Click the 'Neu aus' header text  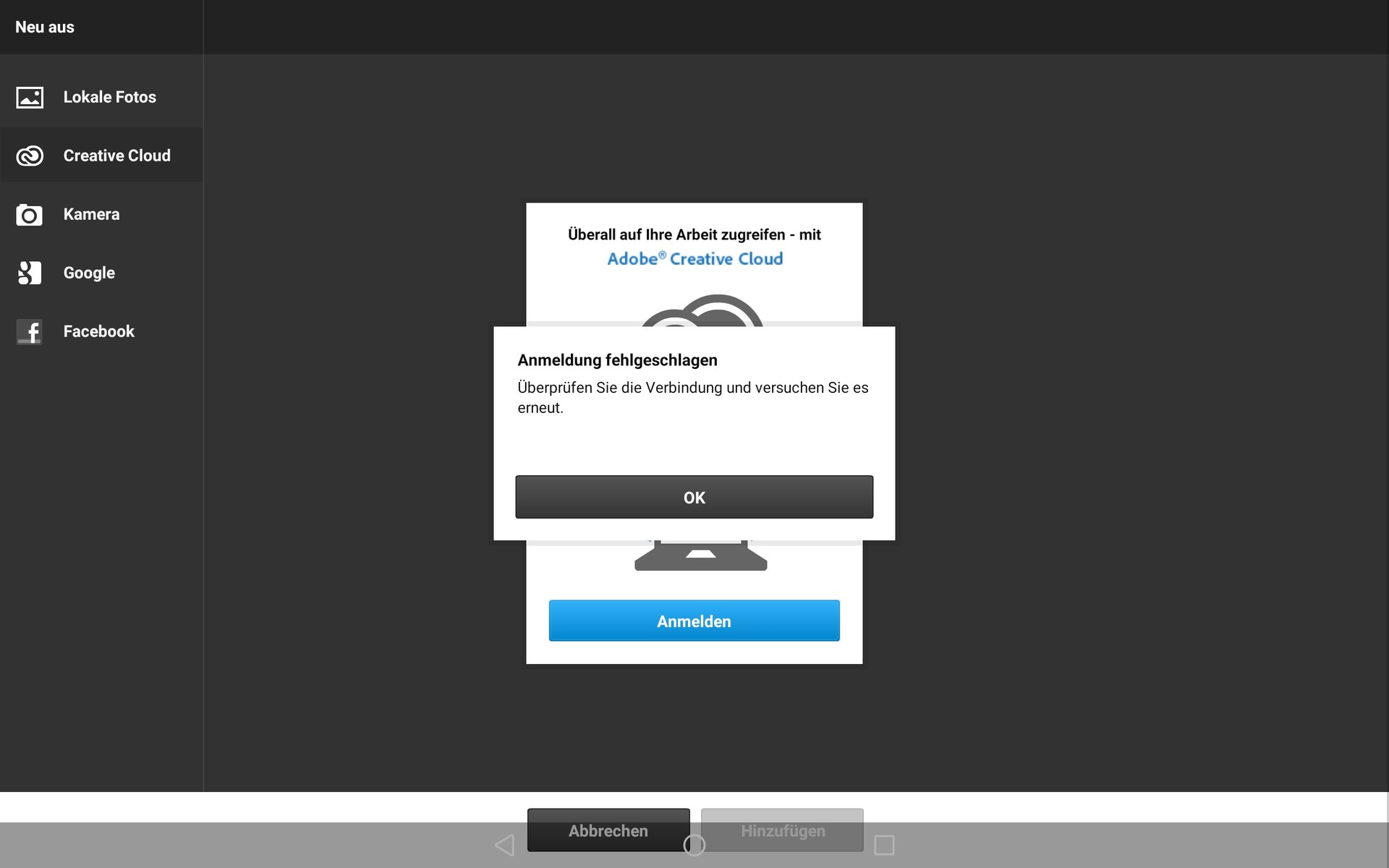click(x=45, y=27)
